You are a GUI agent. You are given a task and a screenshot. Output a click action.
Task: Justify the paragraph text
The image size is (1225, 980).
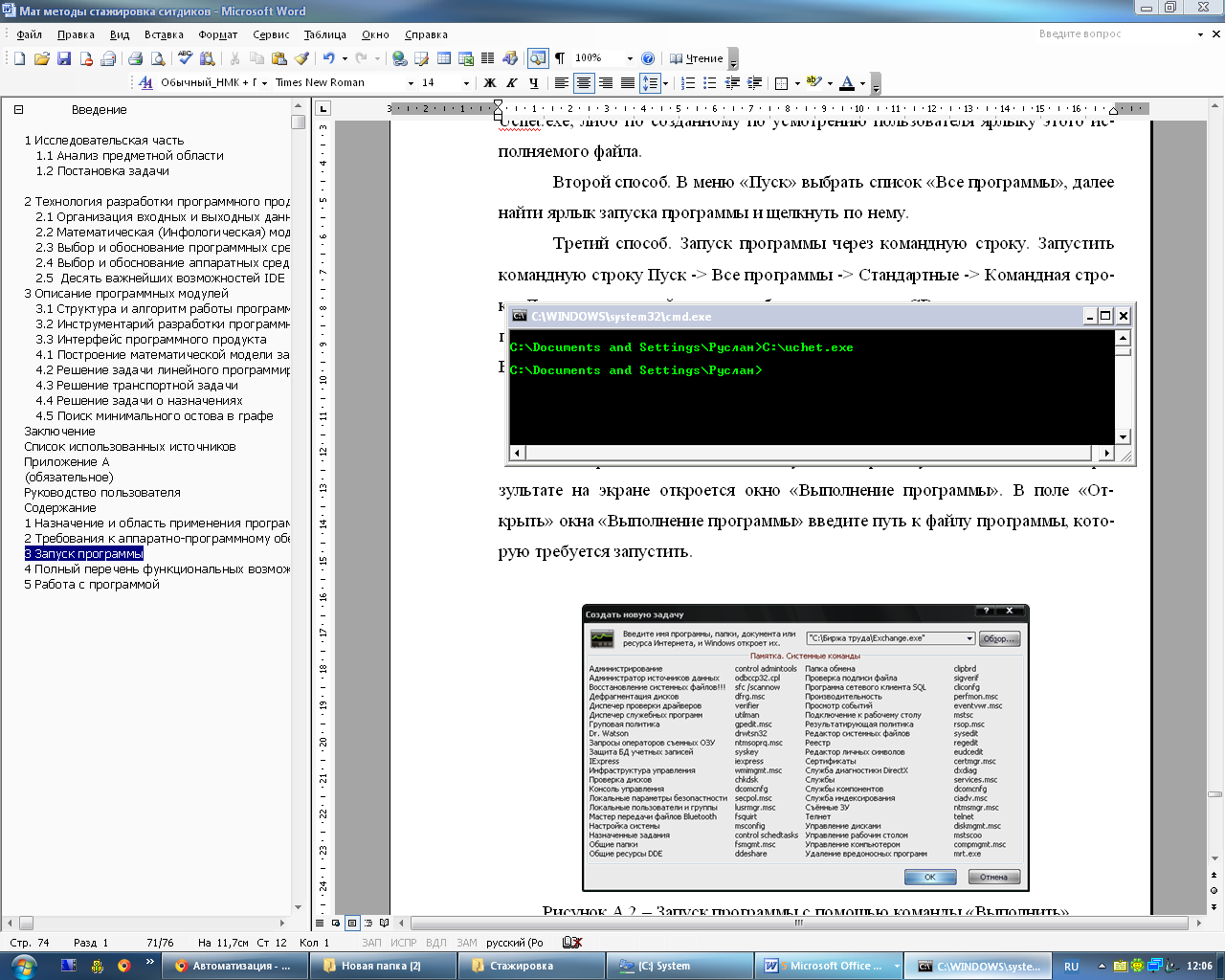pos(627,83)
